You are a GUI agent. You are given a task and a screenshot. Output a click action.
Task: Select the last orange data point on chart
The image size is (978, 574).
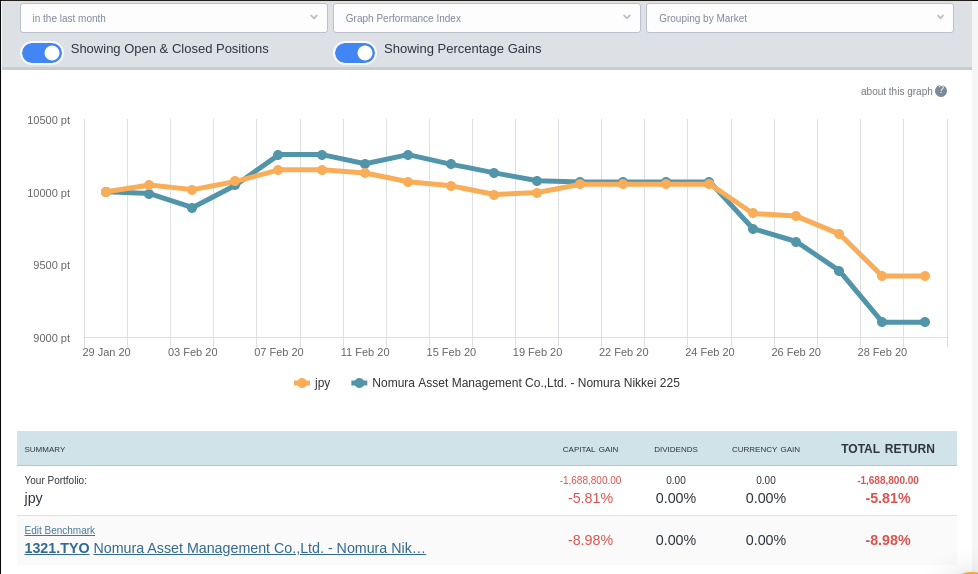925,276
